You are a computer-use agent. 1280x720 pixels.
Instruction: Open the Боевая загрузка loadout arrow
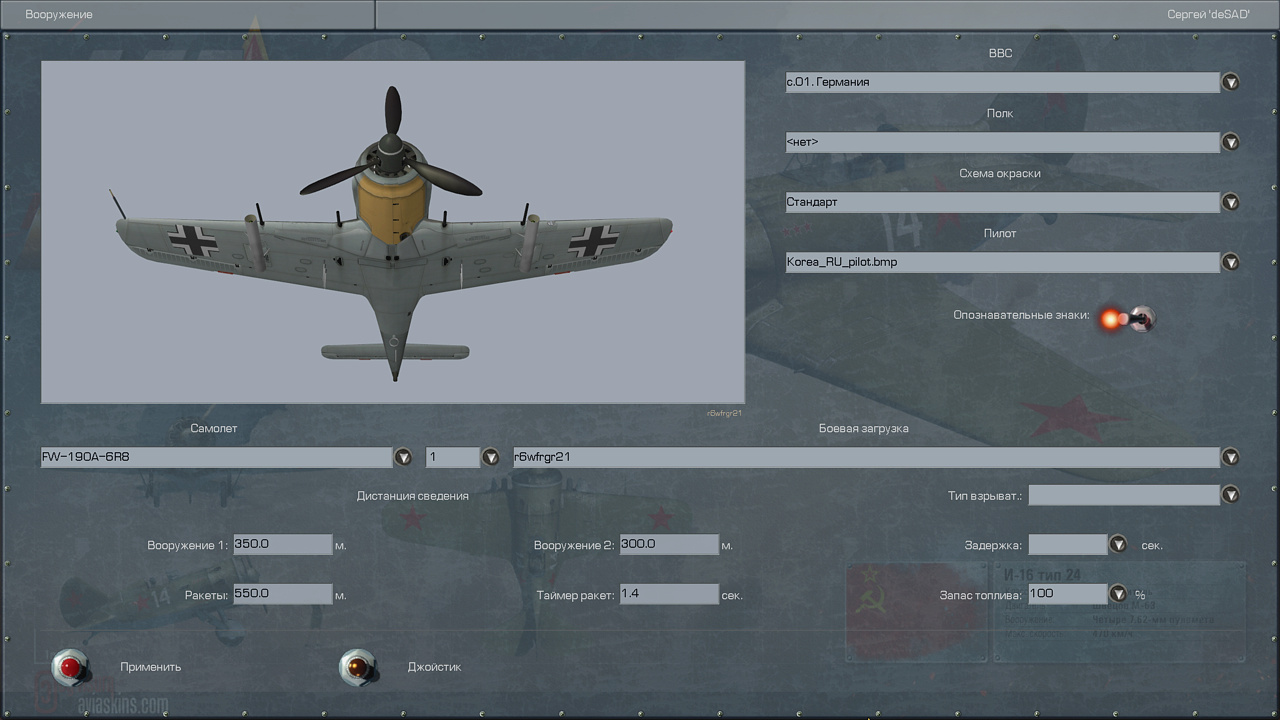pos(1231,457)
